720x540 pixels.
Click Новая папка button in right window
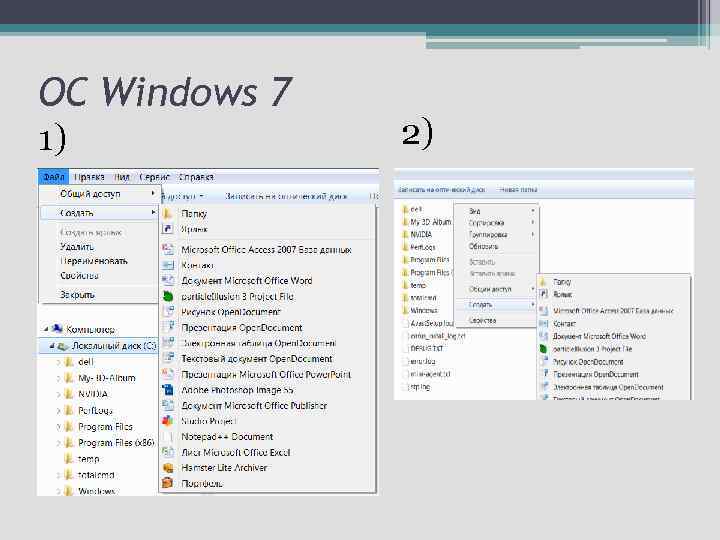(518, 189)
